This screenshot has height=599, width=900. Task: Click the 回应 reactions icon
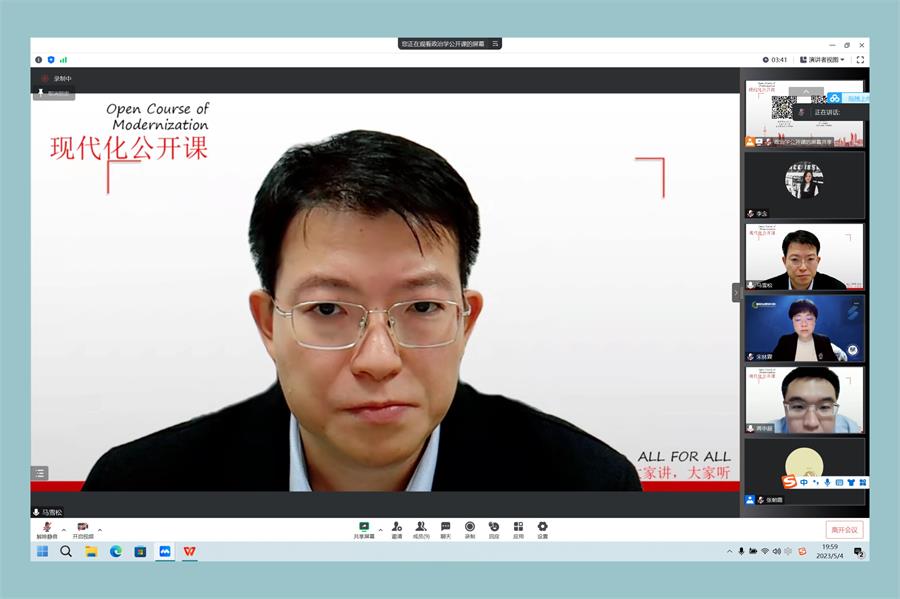pyautogui.click(x=494, y=527)
